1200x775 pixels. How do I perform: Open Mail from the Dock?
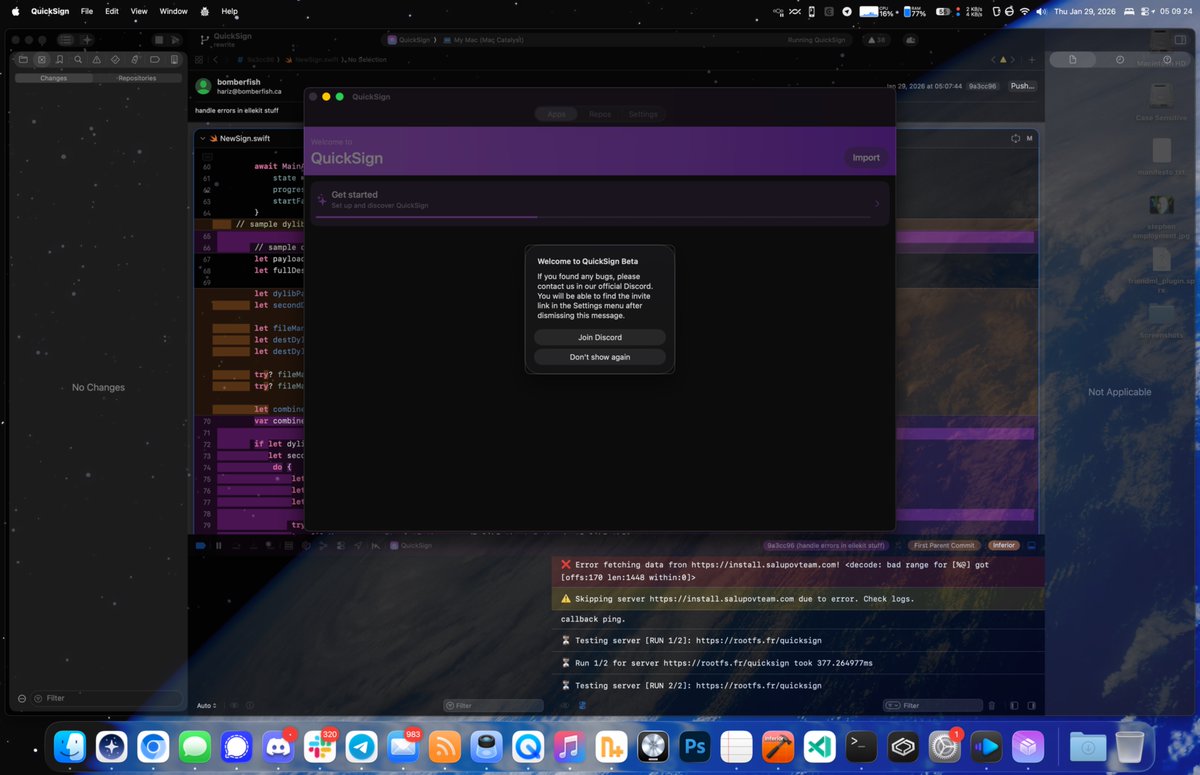click(x=403, y=746)
